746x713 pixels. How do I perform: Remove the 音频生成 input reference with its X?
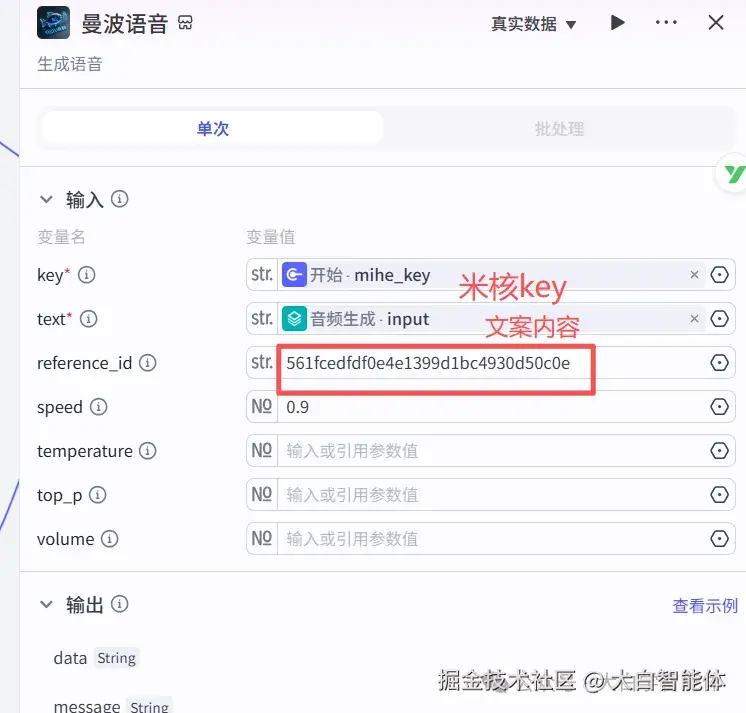(x=694, y=318)
